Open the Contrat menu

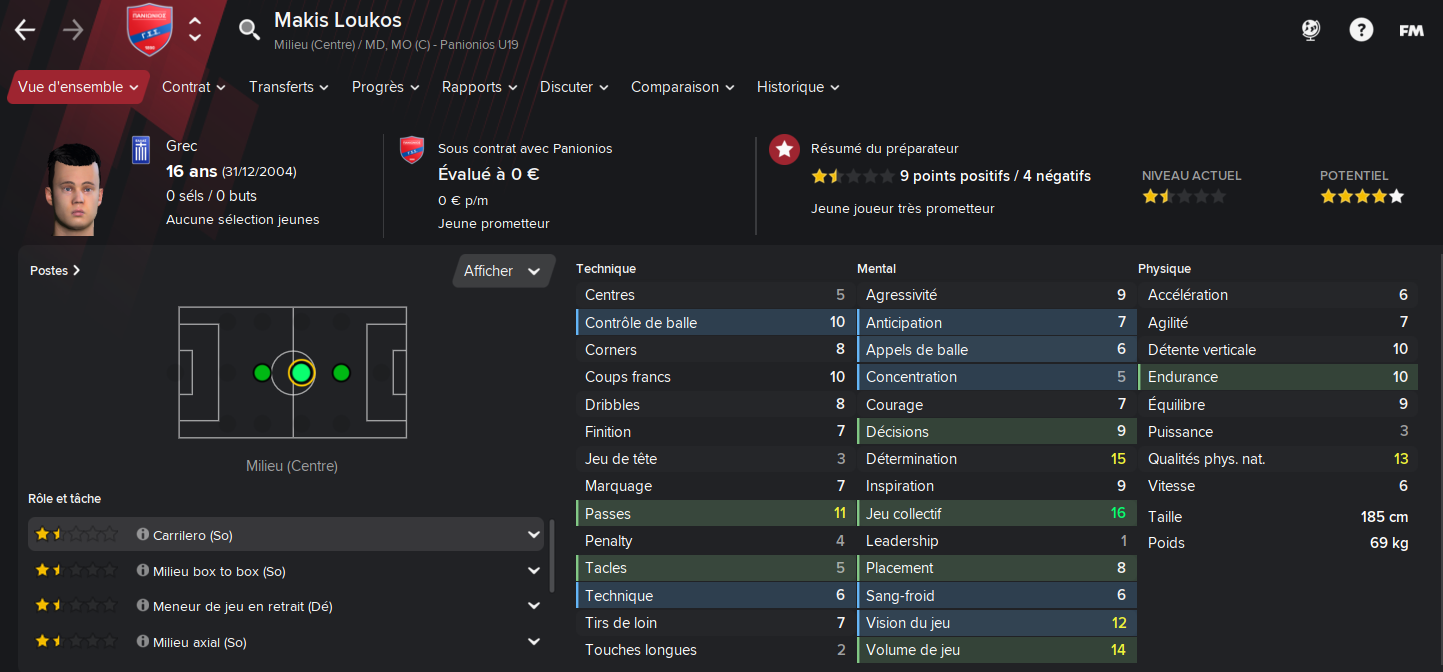click(x=193, y=87)
